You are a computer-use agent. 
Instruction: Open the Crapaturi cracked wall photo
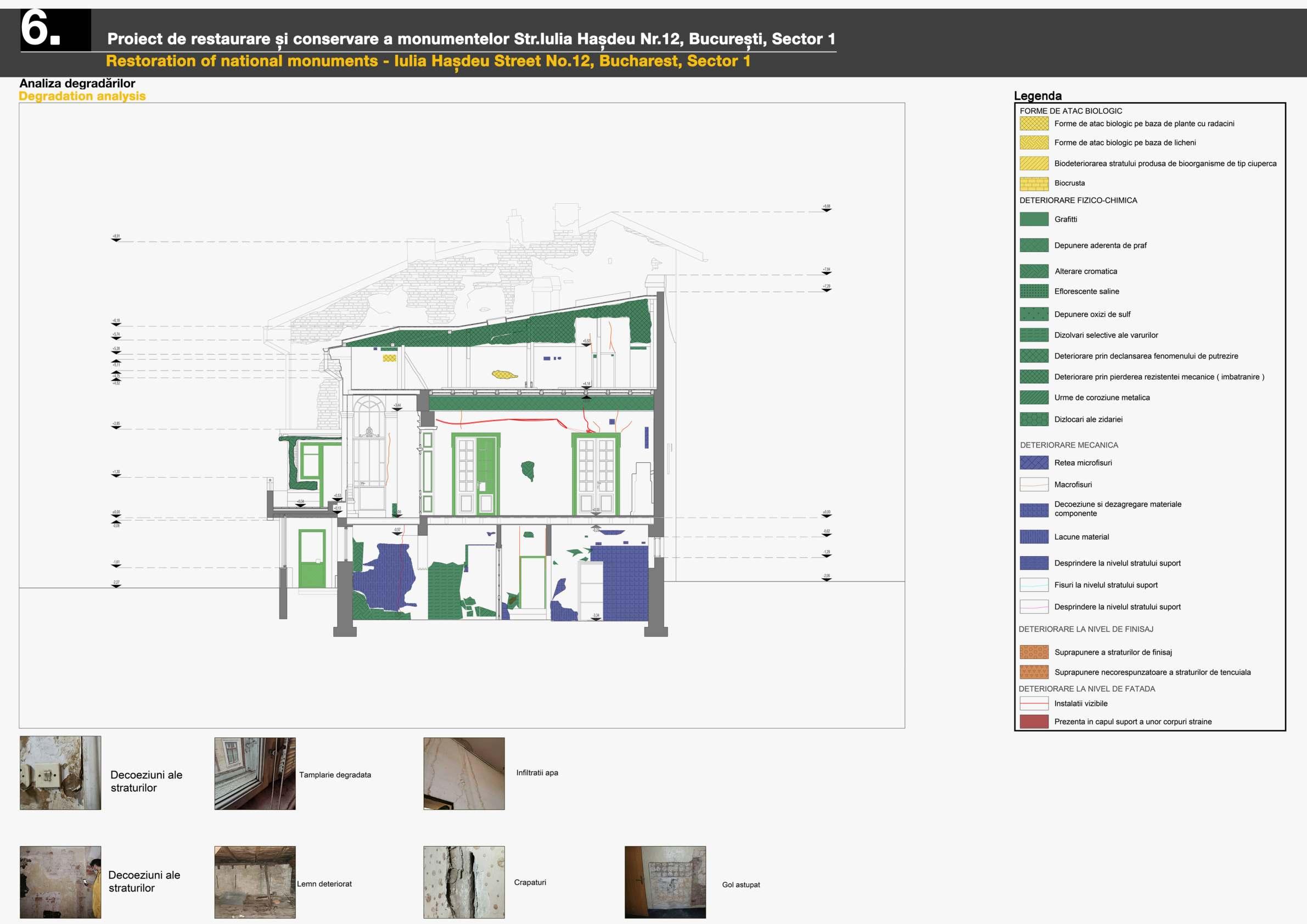point(463,882)
